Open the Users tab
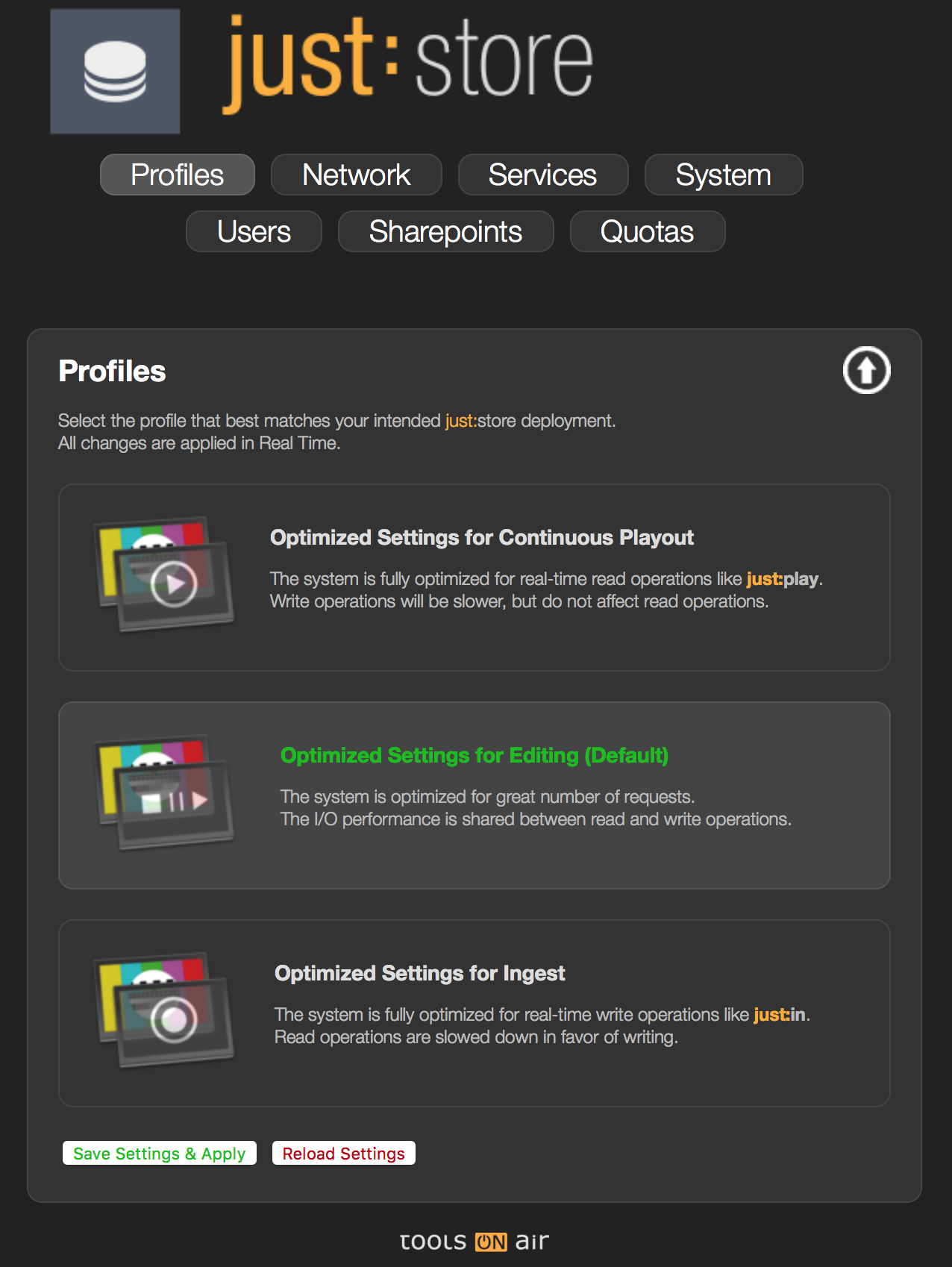Screen dimensions: 952x1267 pyautogui.click(x=254, y=231)
